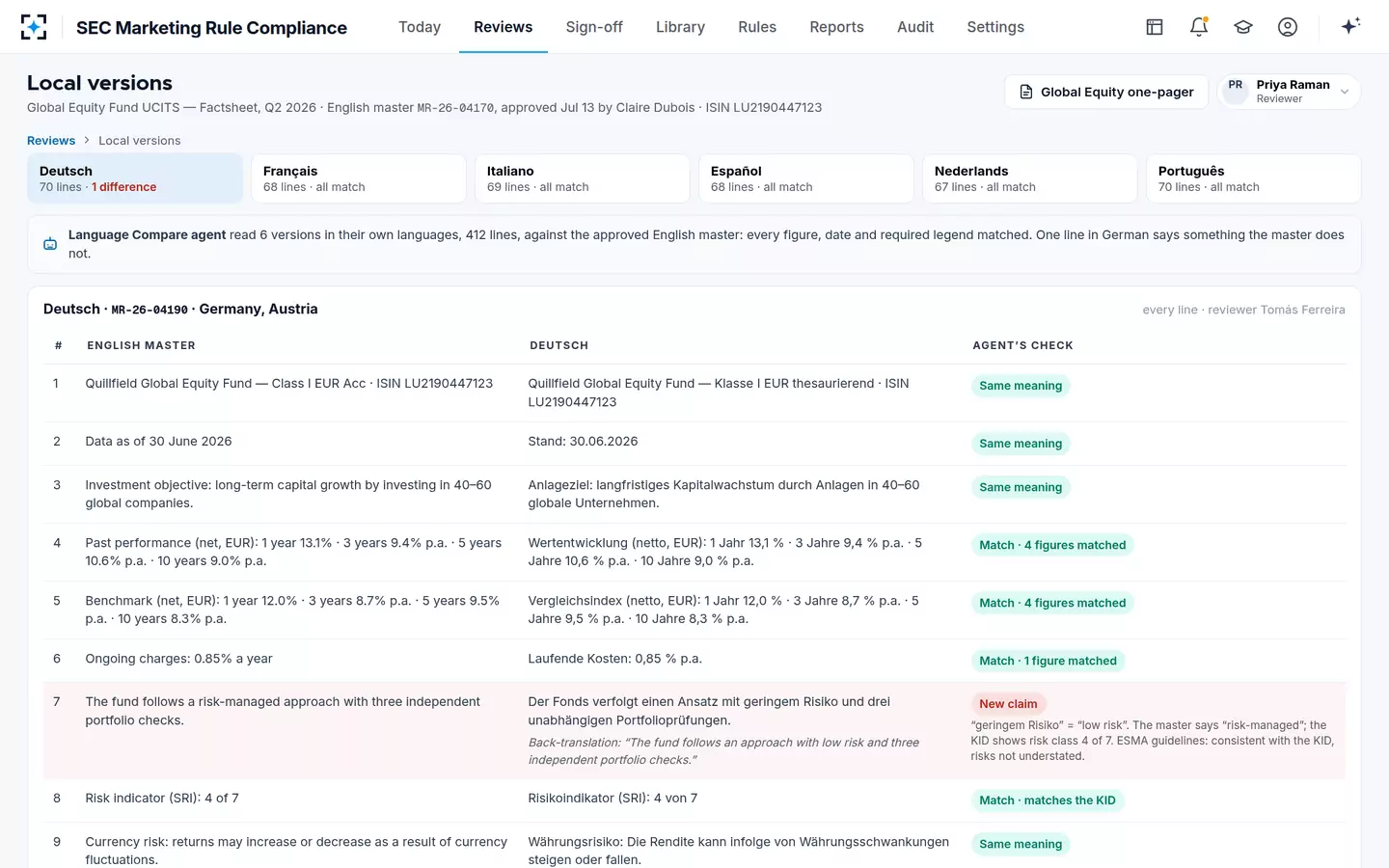Open the AI sparkle assistant
This screenshot has height=868, width=1389.
[1350, 26]
